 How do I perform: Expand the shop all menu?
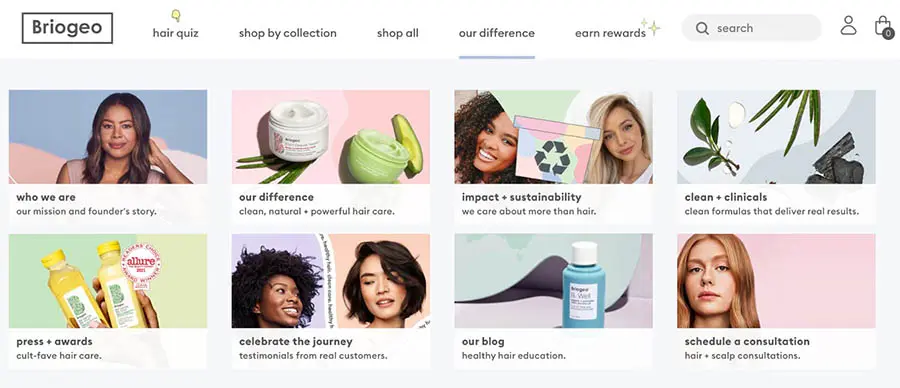[398, 33]
